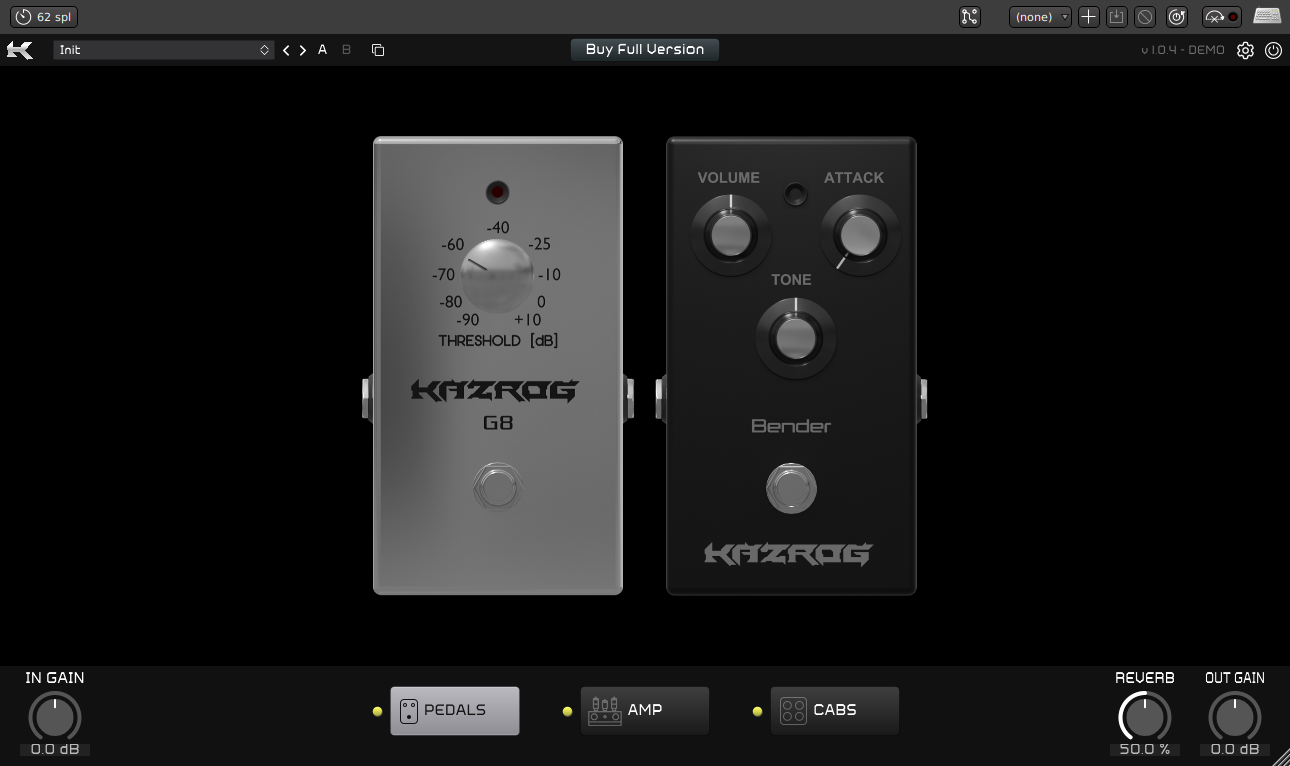1290x766 pixels.
Task: Click the REVERB knob
Action: coord(1144,717)
